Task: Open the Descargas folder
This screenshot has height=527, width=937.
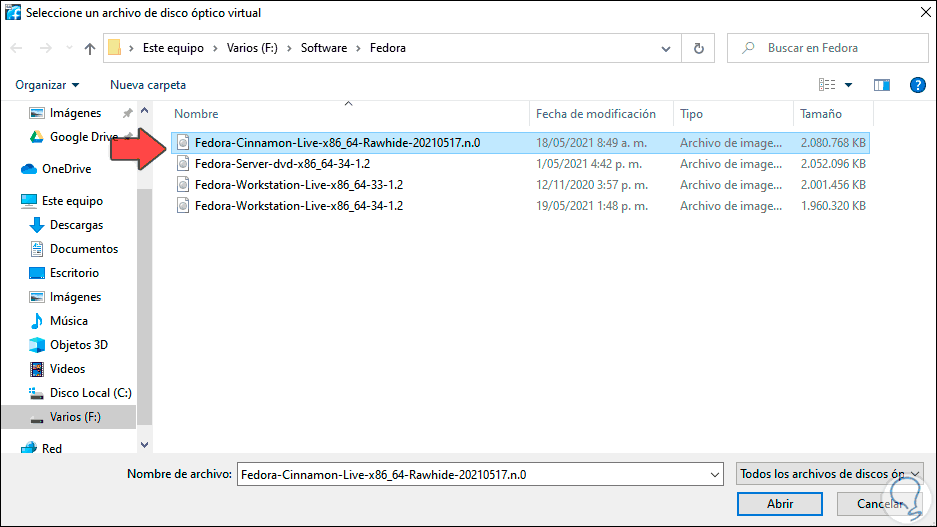Action: (76, 225)
